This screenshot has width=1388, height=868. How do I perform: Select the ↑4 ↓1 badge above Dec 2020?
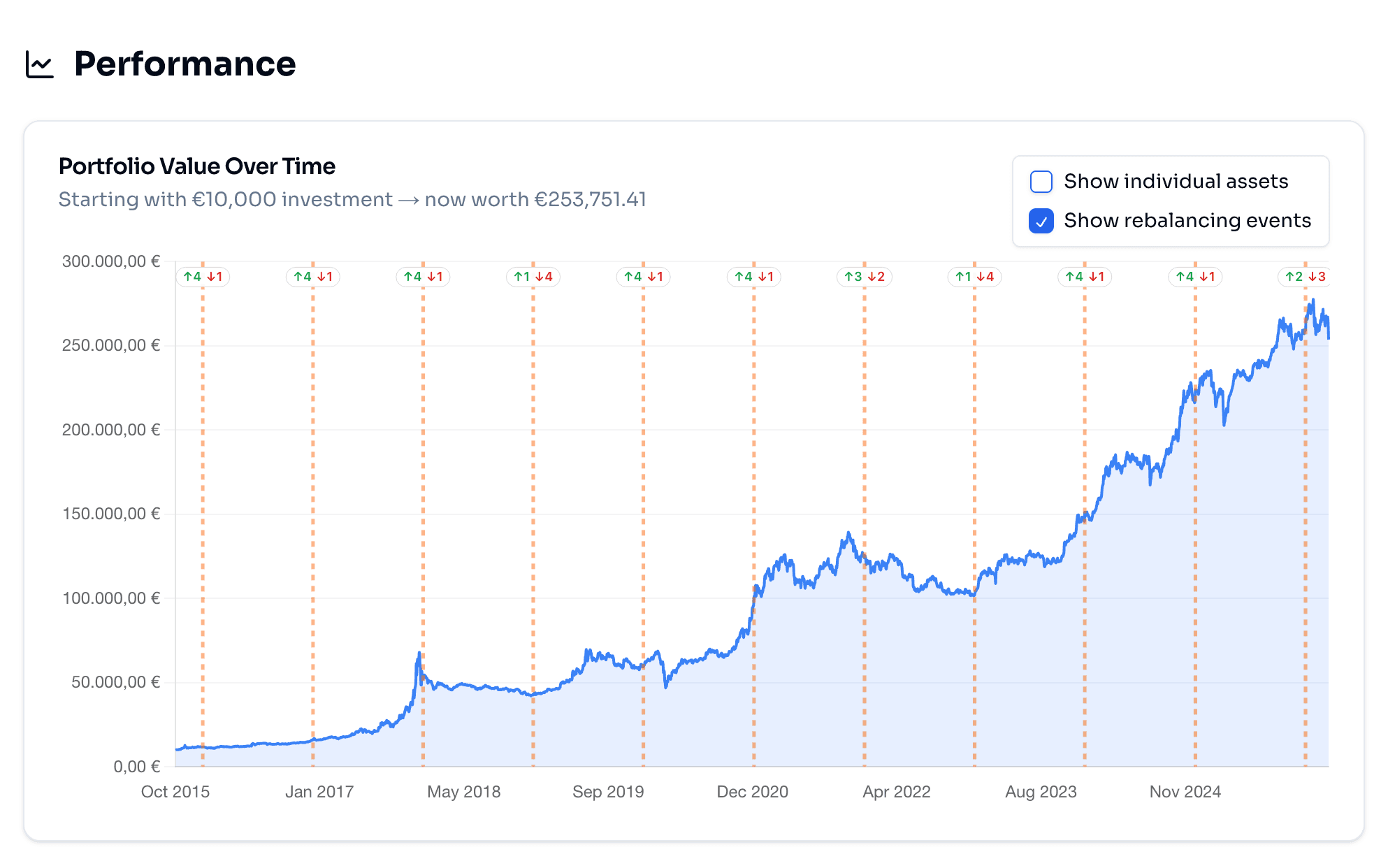(753, 277)
